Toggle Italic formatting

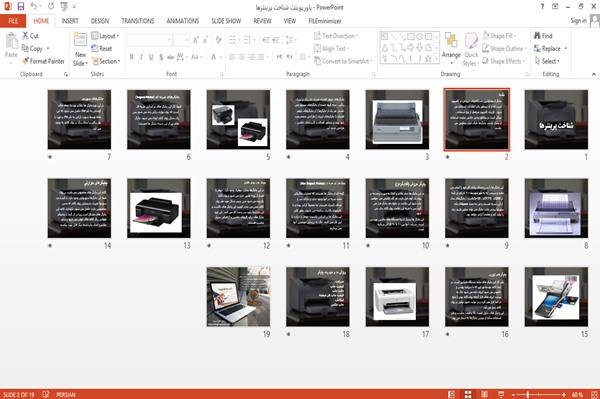point(141,57)
